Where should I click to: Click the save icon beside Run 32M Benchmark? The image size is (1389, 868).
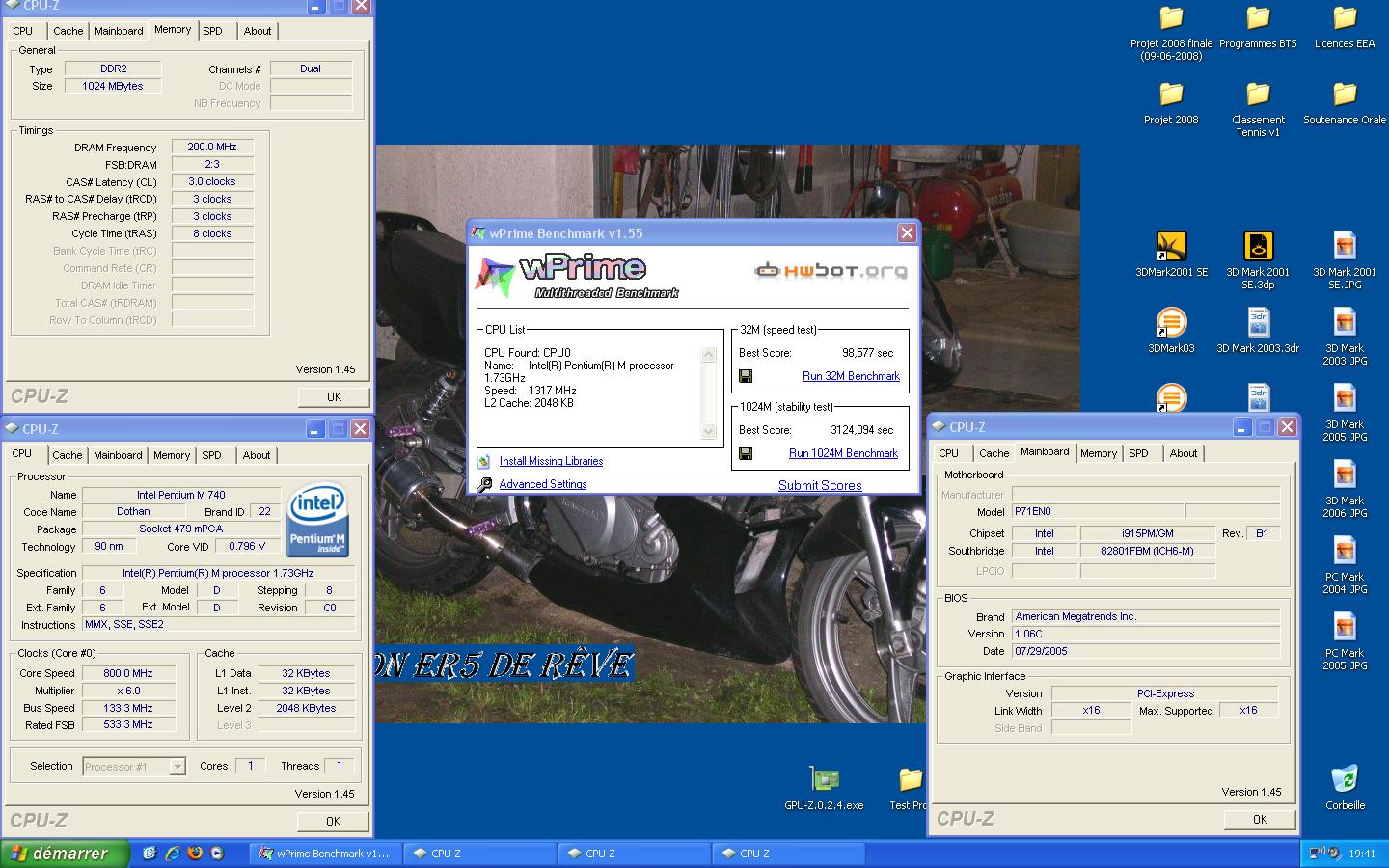pos(746,376)
